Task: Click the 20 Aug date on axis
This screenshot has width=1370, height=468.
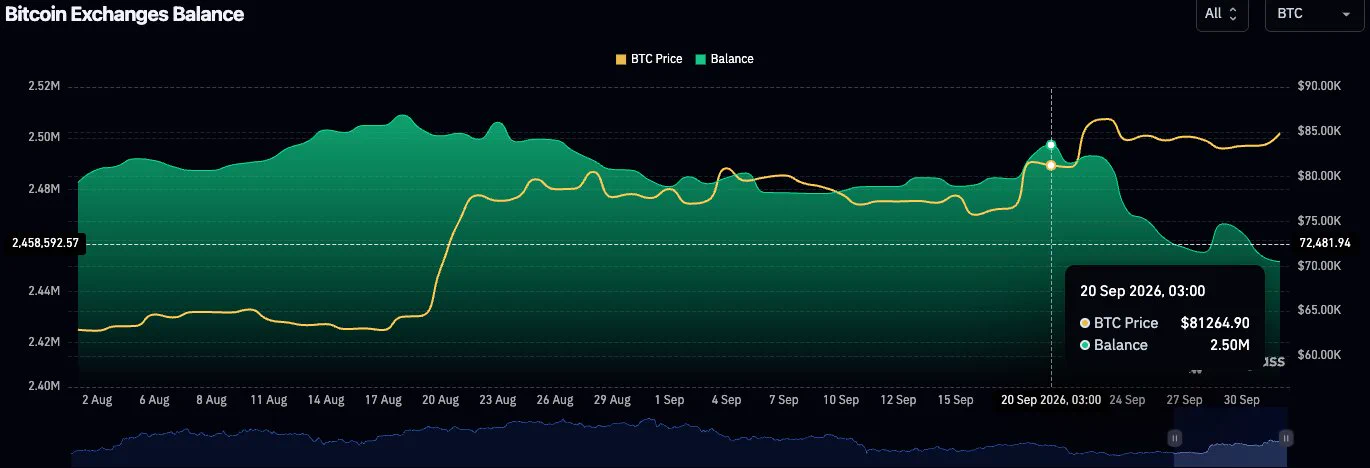Action: click(x=441, y=399)
